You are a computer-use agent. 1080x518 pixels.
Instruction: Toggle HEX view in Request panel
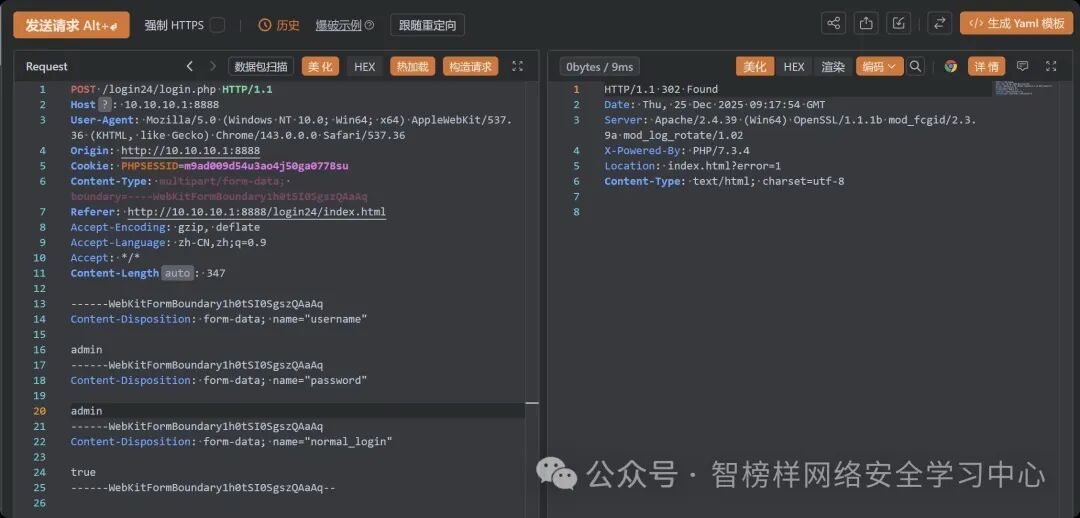pyautogui.click(x=364, y=66)
